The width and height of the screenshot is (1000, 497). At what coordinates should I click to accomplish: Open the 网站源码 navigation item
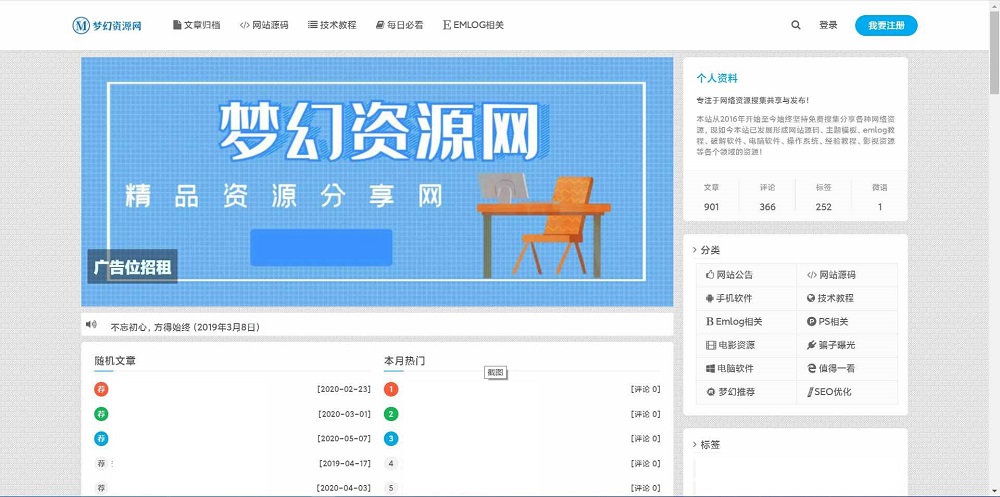point(264,26)
